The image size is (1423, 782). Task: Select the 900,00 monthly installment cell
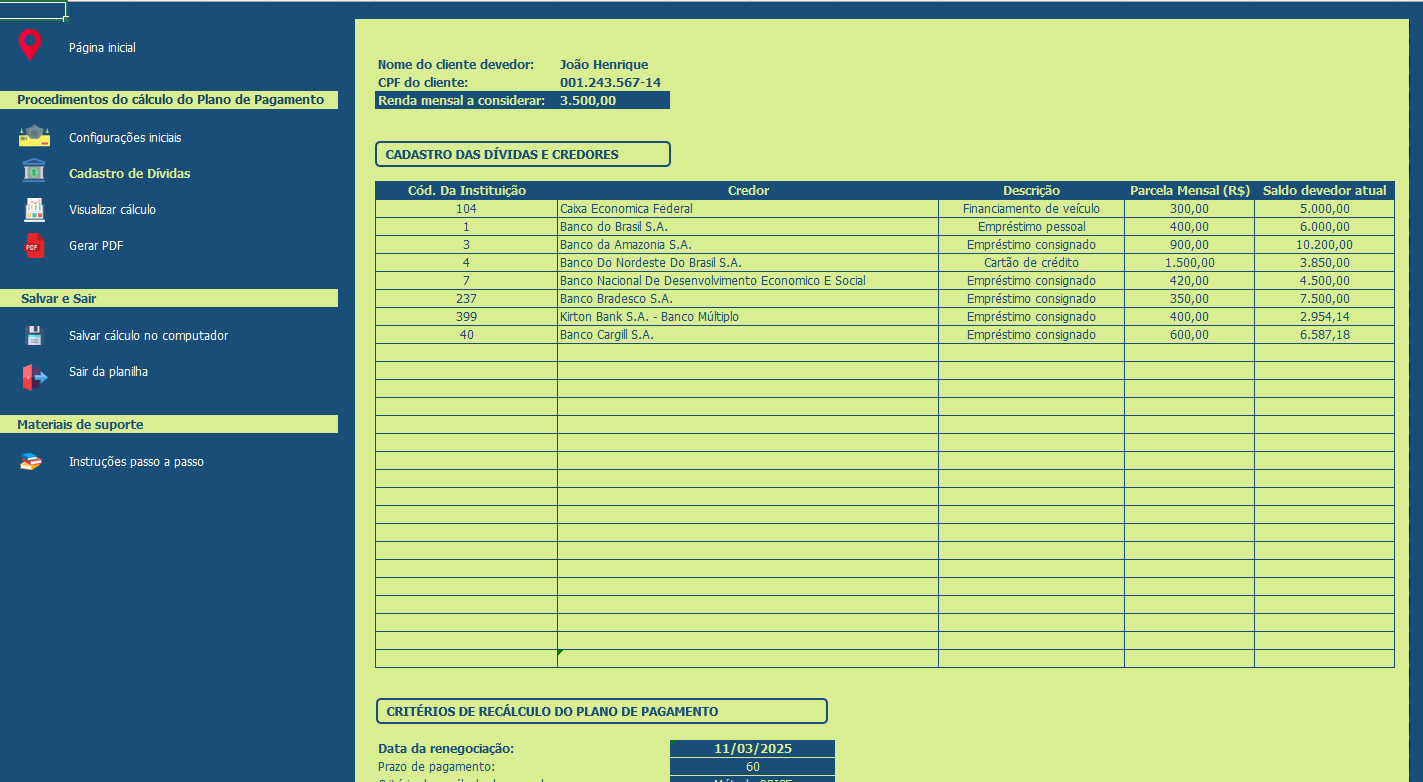coord(1189,245)
